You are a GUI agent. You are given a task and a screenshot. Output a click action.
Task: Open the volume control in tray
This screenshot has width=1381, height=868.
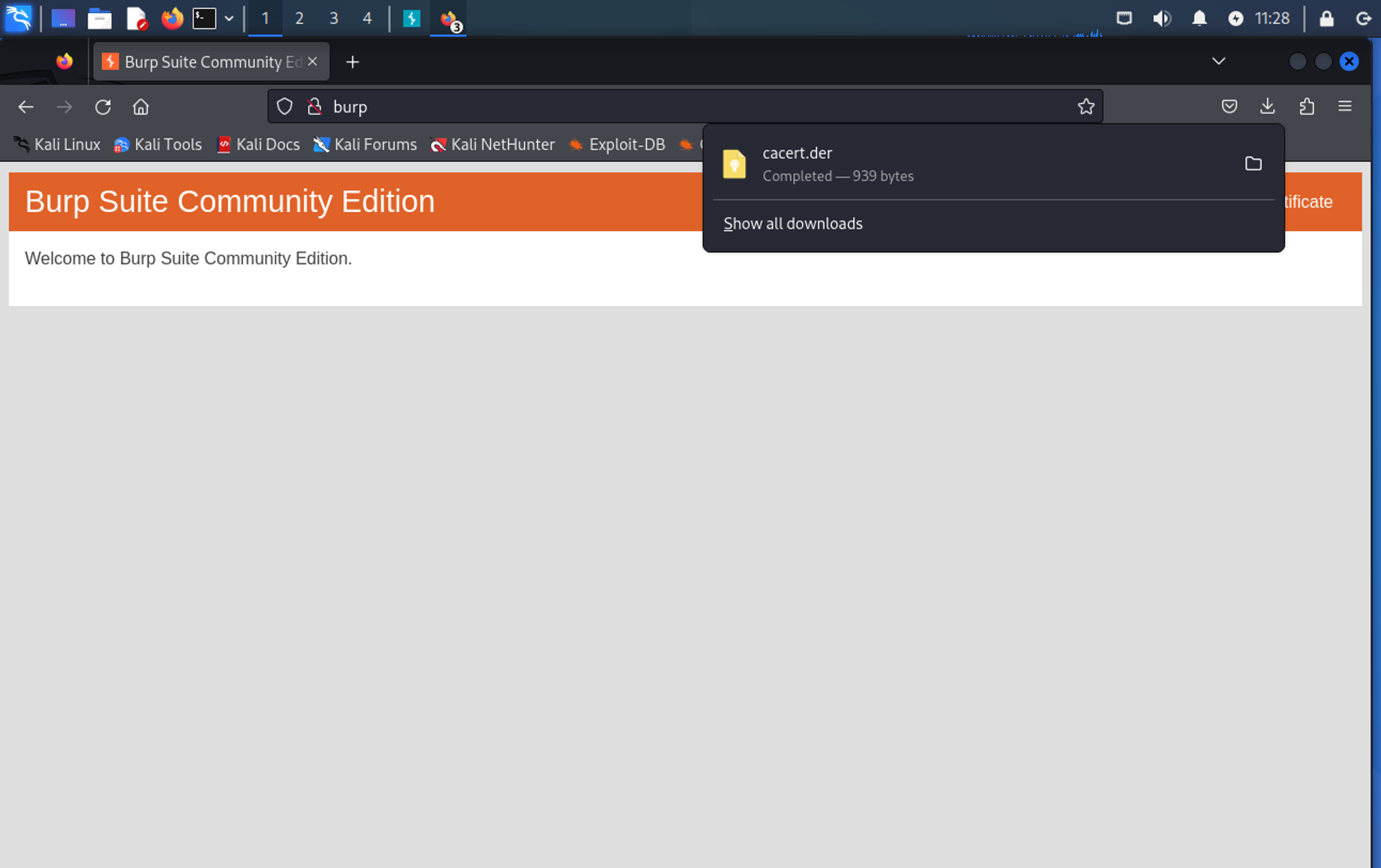coord(1161,18)
